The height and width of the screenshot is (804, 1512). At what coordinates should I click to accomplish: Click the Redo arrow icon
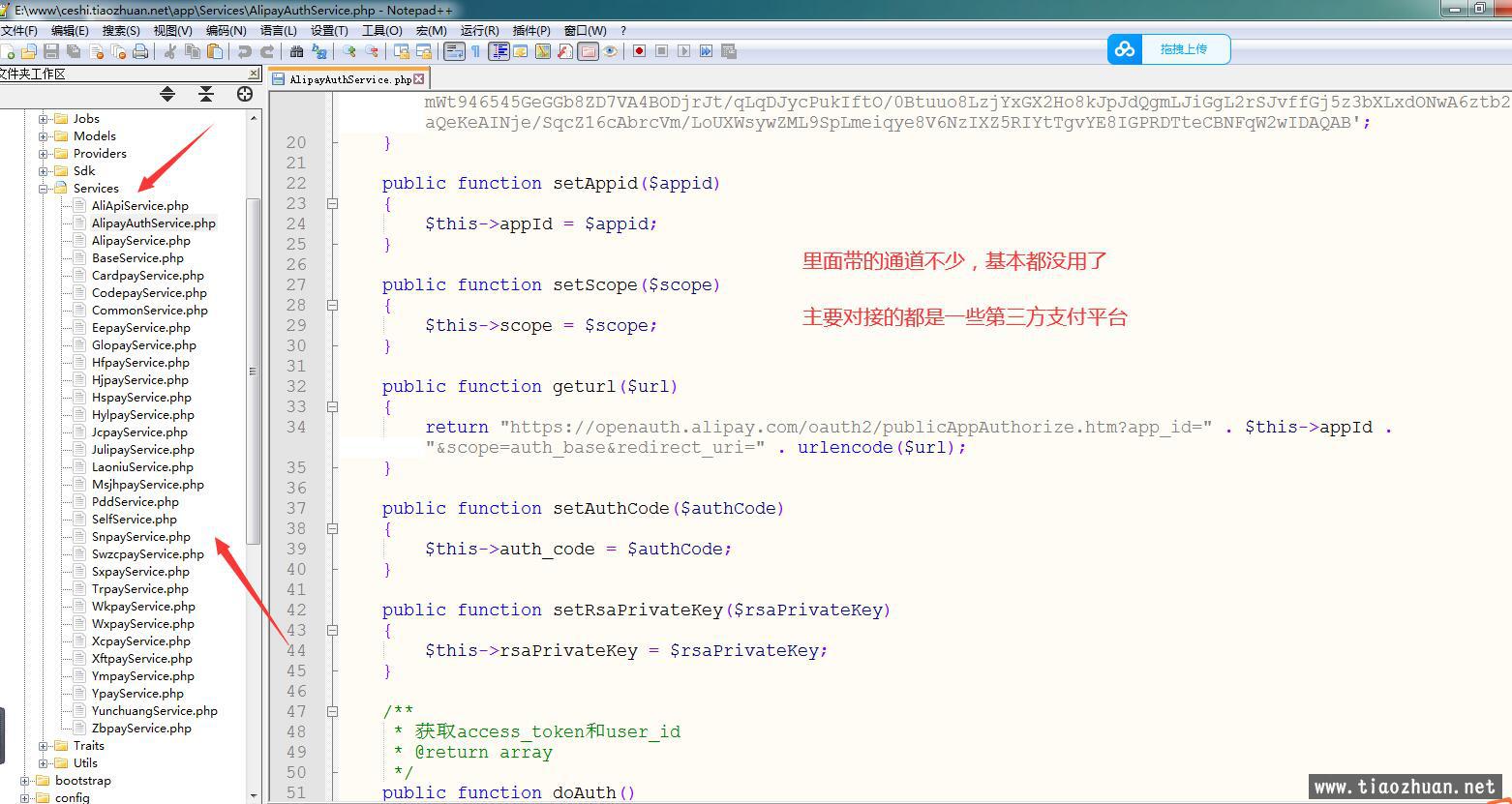(x=267, y=51)
